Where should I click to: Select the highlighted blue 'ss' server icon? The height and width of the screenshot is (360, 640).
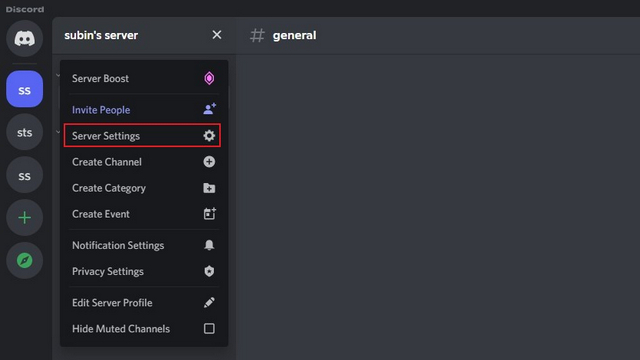click(x=24, y=89)
